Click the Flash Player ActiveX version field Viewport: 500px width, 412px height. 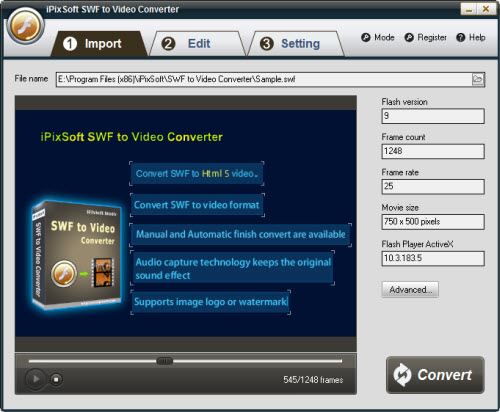click(x=433, y=258)
